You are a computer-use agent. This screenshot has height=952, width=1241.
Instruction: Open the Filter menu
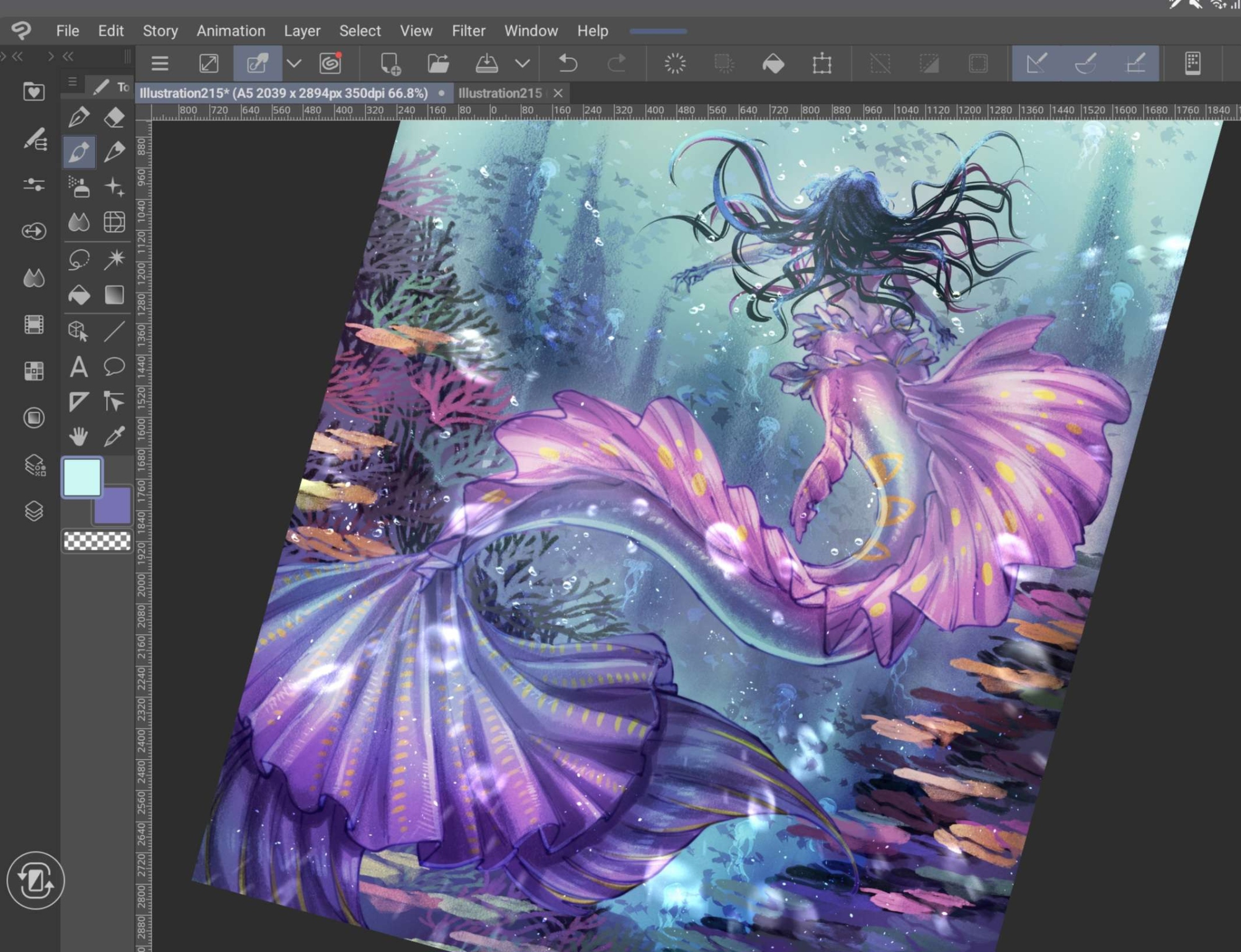468,30
